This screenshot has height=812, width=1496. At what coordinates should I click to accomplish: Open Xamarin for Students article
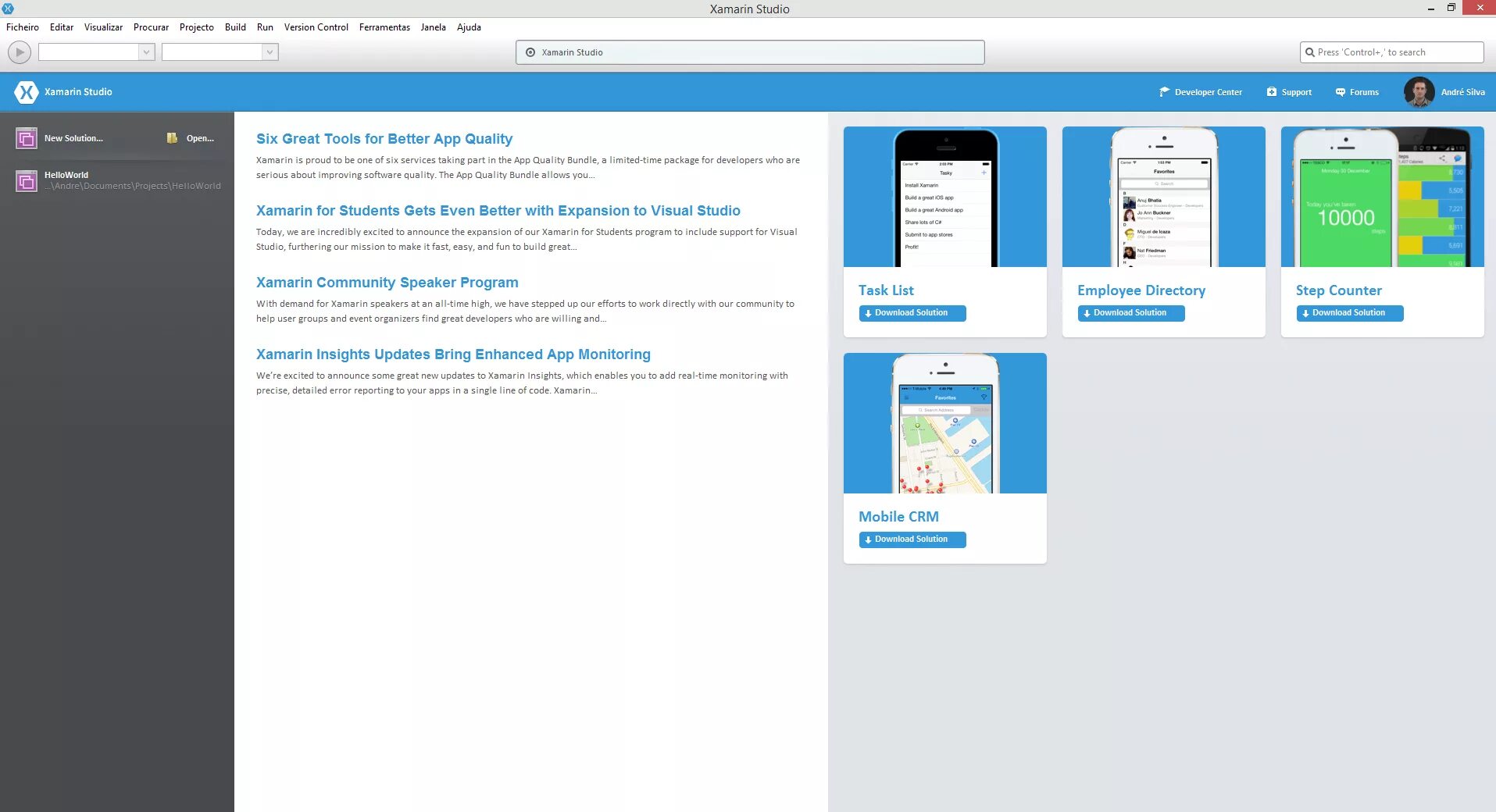point(498,211)
